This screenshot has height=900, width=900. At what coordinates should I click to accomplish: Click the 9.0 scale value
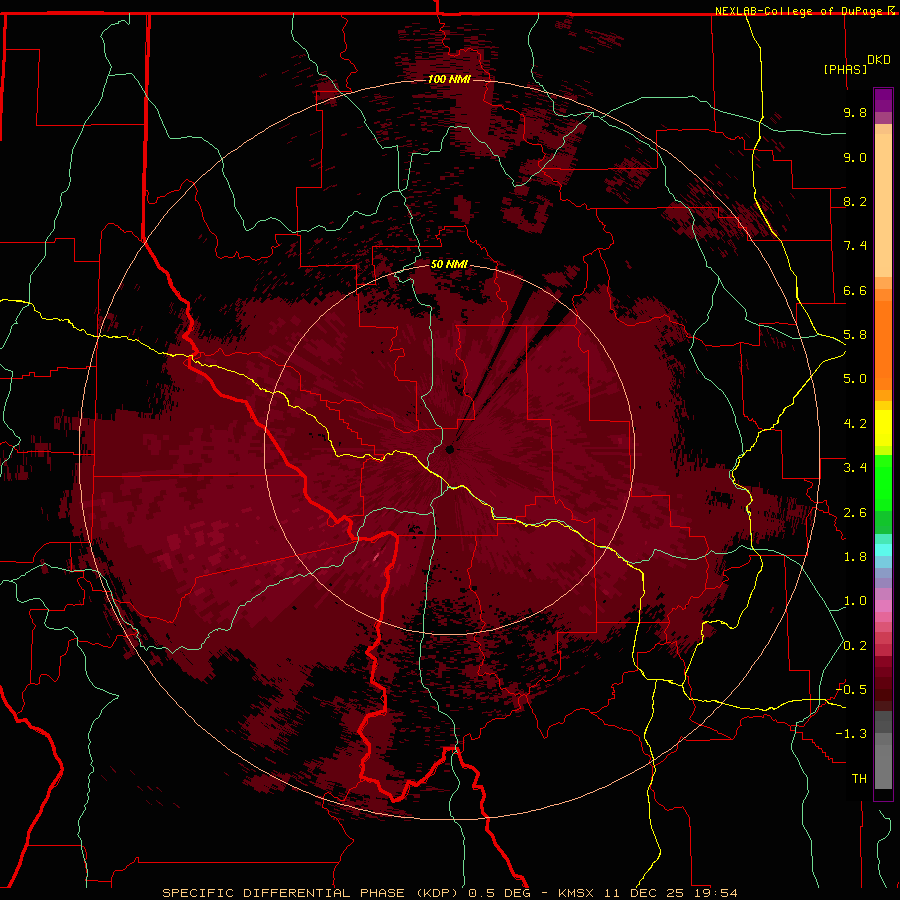coord(855,157)
